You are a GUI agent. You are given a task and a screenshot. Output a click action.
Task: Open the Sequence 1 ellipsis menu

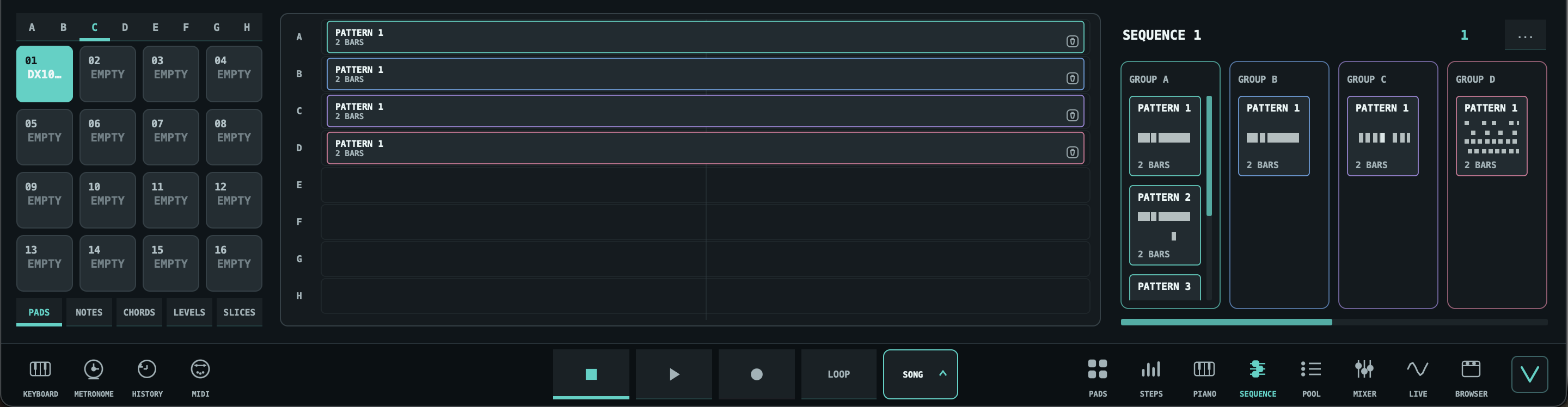(x=1525, y=35)
